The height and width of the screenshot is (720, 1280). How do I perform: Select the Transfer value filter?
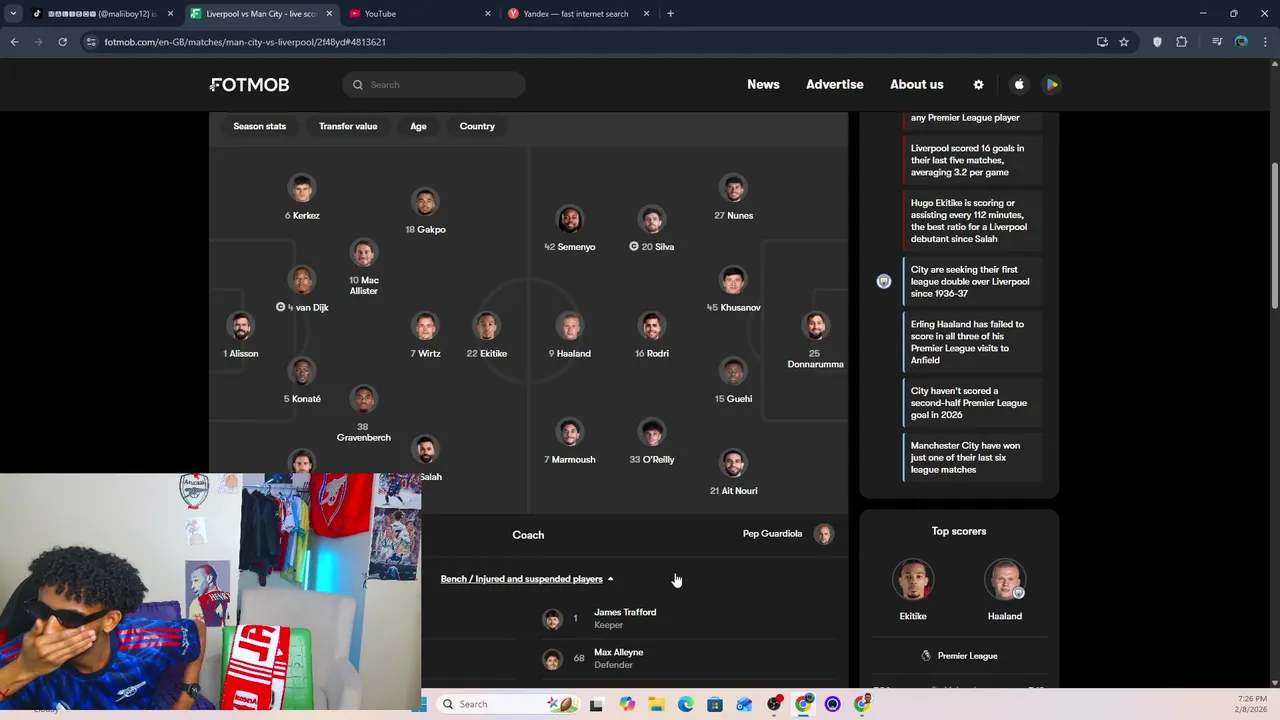348,126
